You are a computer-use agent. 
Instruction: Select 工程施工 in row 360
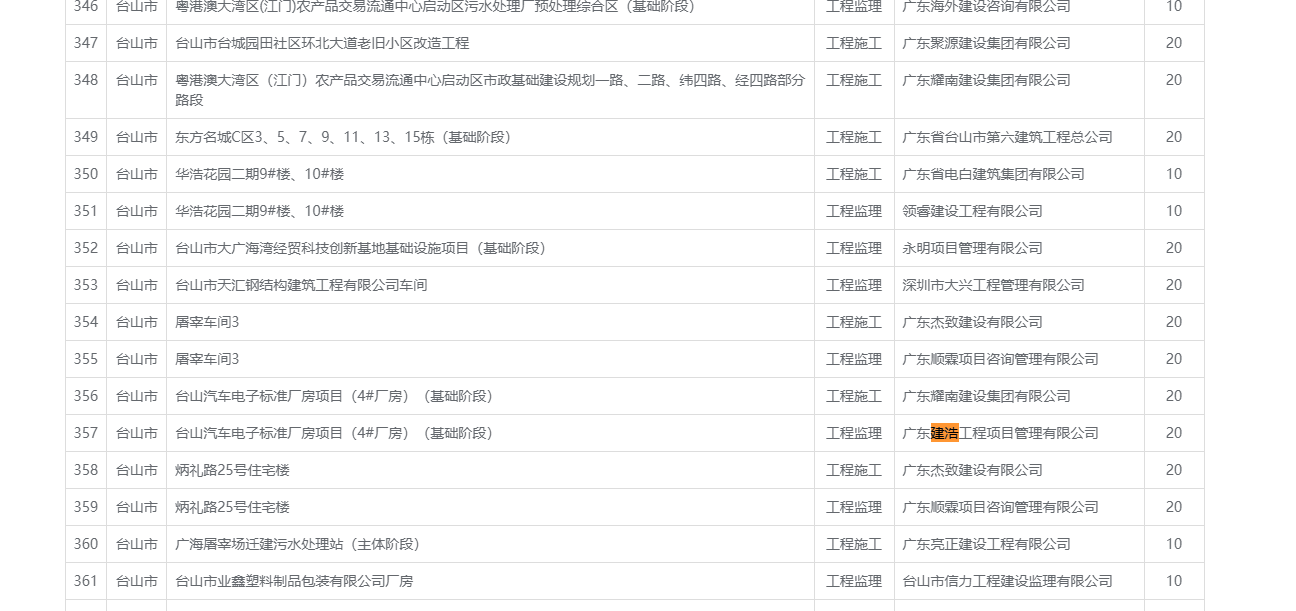[854, 544]
